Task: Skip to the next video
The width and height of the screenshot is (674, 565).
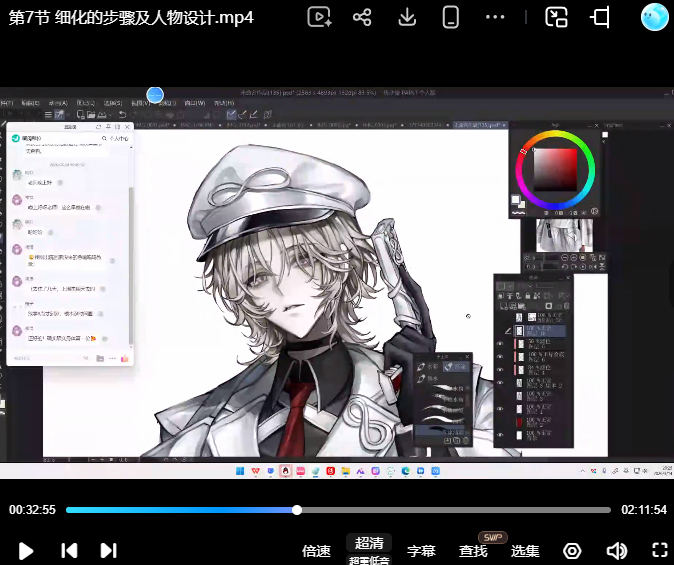Action: pyautogui.click(x=108, y=550)
